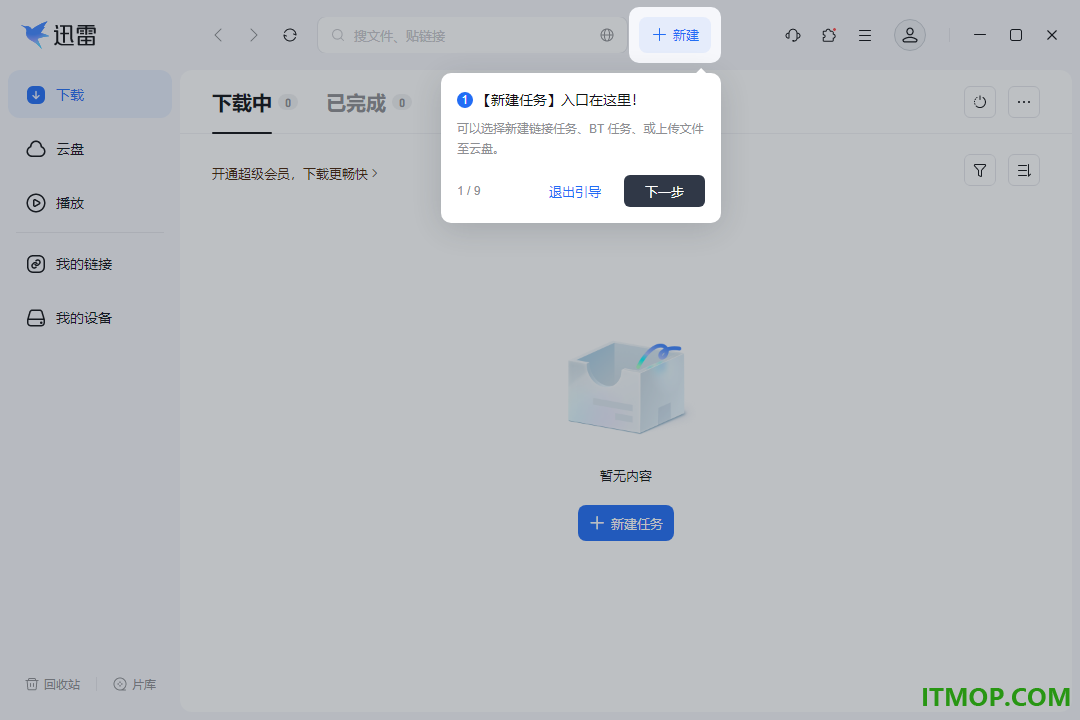Image resolution: width=1080 pixels, height=720 pixels.
Task: Open the customer service headset icon
Action: 793,35
